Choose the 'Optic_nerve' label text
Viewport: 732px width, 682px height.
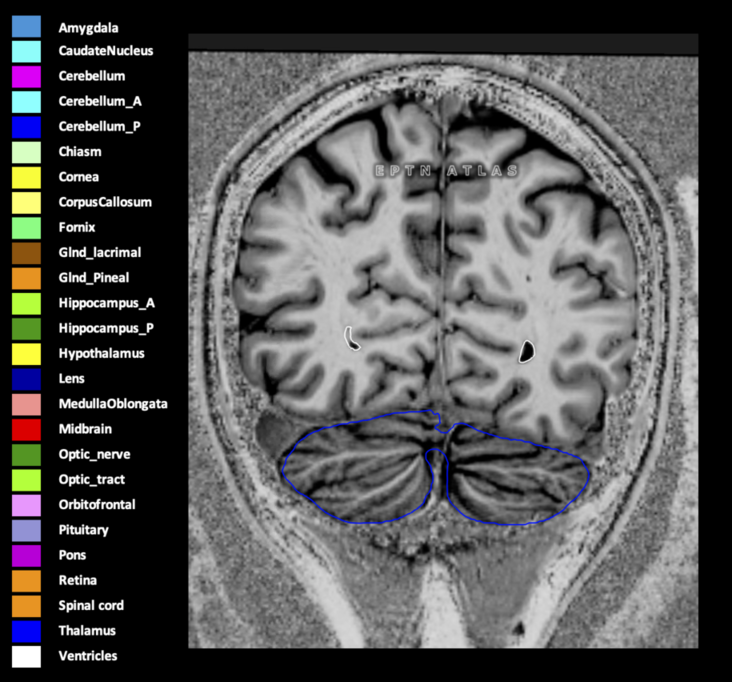[95, 454]
